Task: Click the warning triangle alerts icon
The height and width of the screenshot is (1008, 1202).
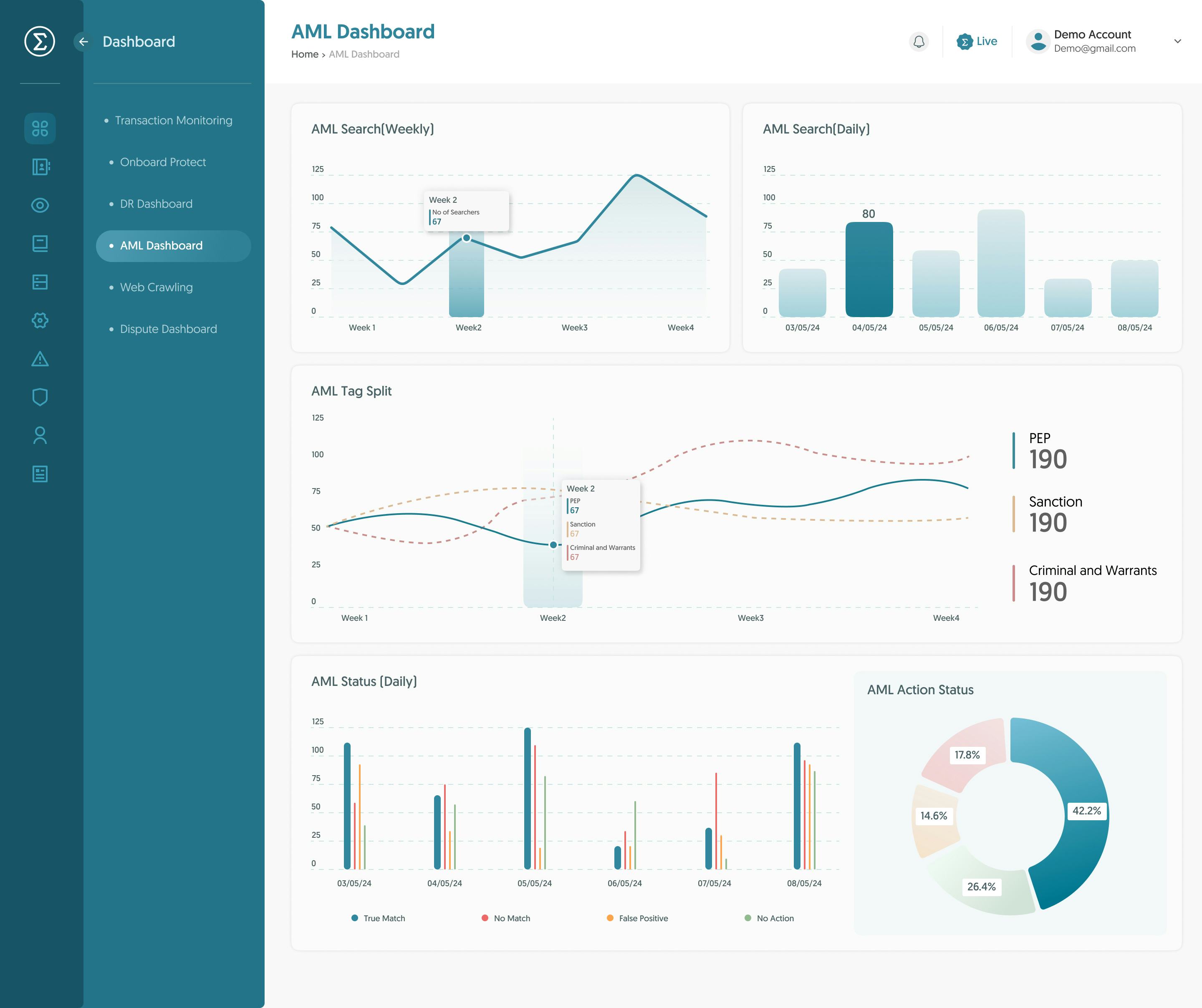Action: [40, 359]
